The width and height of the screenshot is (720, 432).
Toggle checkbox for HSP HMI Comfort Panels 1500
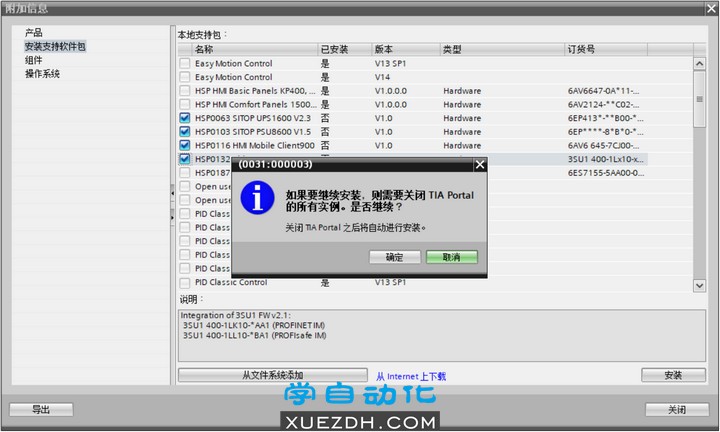(185, 105)
